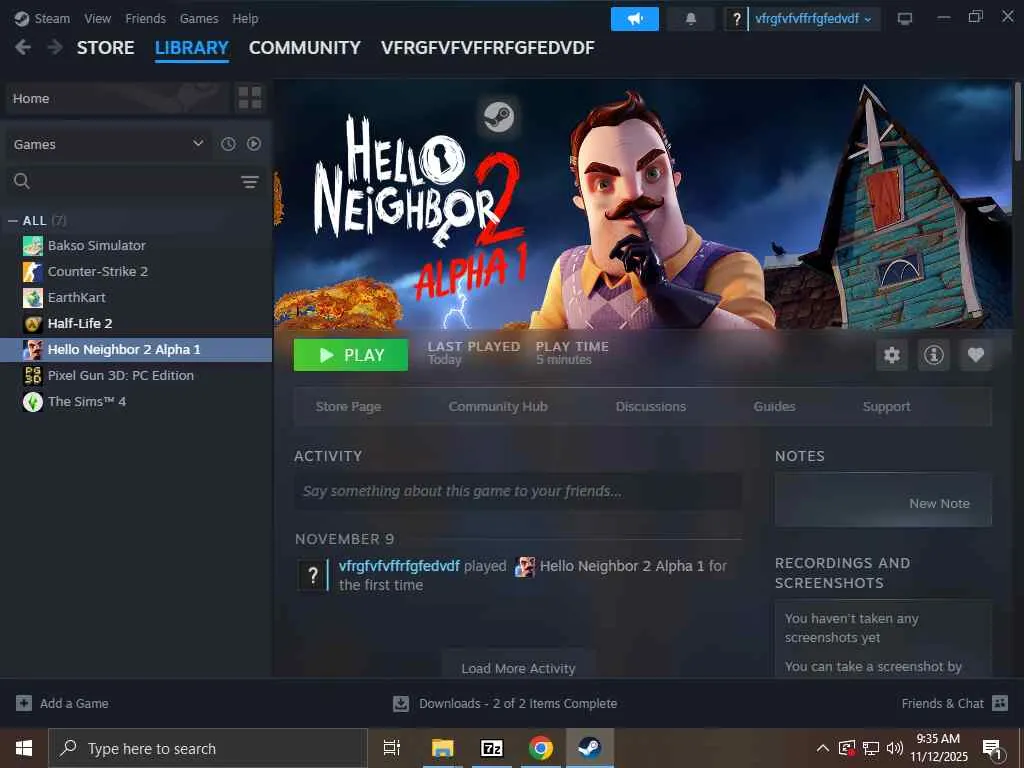
Task: Show hidden tray icons chevron
Action: tap(823, 748)
